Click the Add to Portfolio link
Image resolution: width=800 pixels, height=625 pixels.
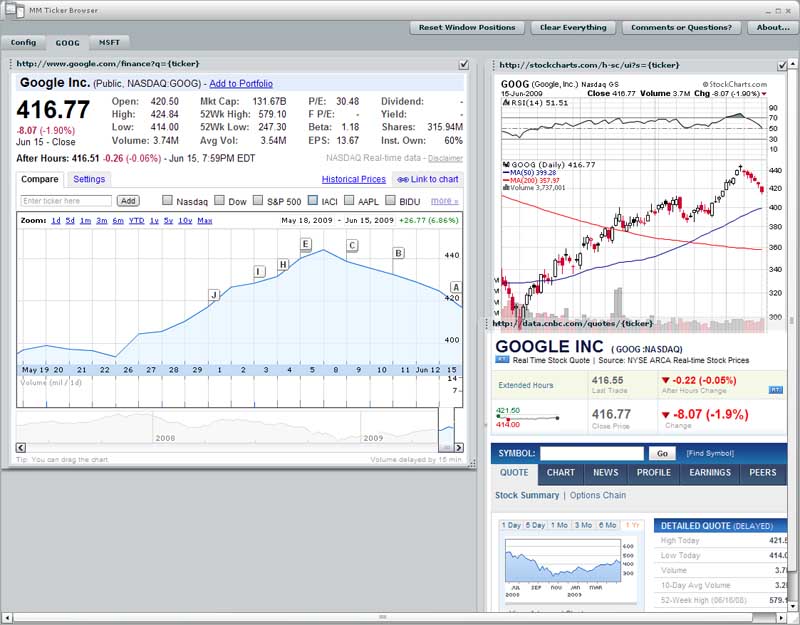pyautogui.click(x=241, y=84)
